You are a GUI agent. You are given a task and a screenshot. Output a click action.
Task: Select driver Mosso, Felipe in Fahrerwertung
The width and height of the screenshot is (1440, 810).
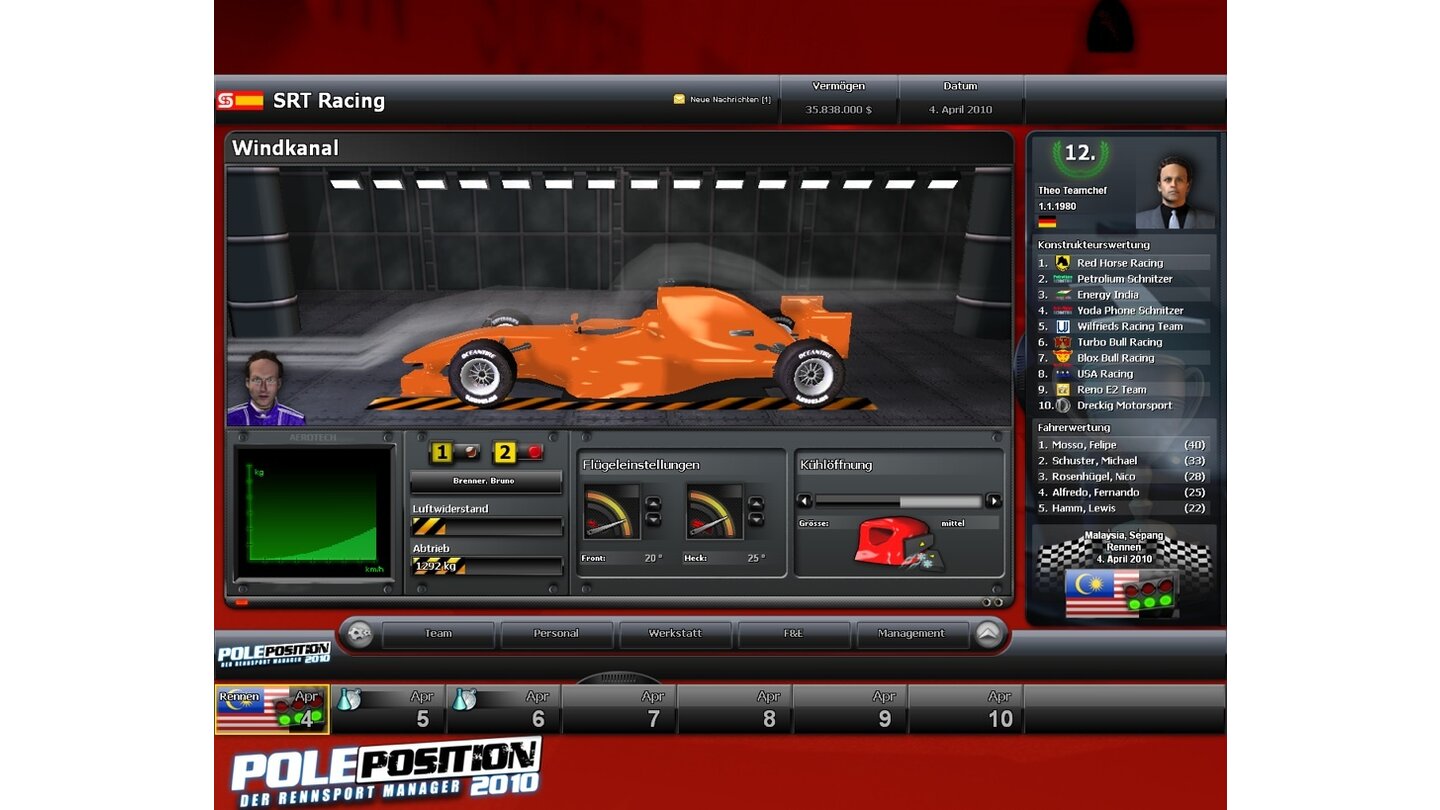pos(1122,445)
